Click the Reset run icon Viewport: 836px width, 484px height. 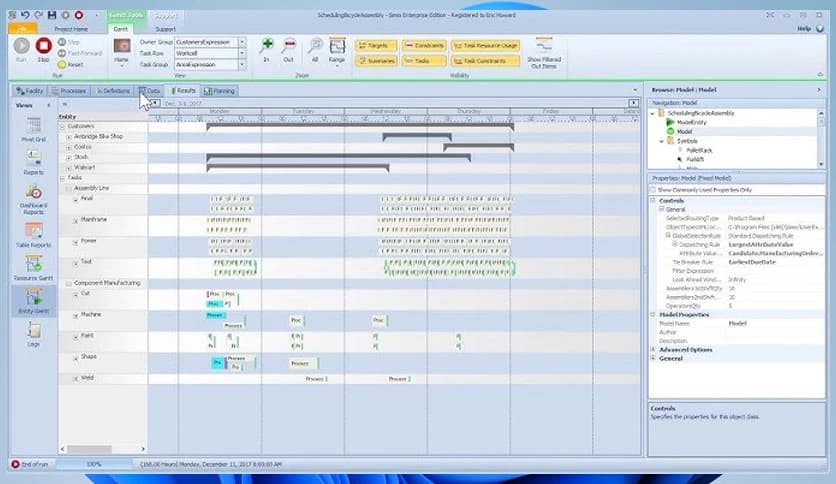62,64
